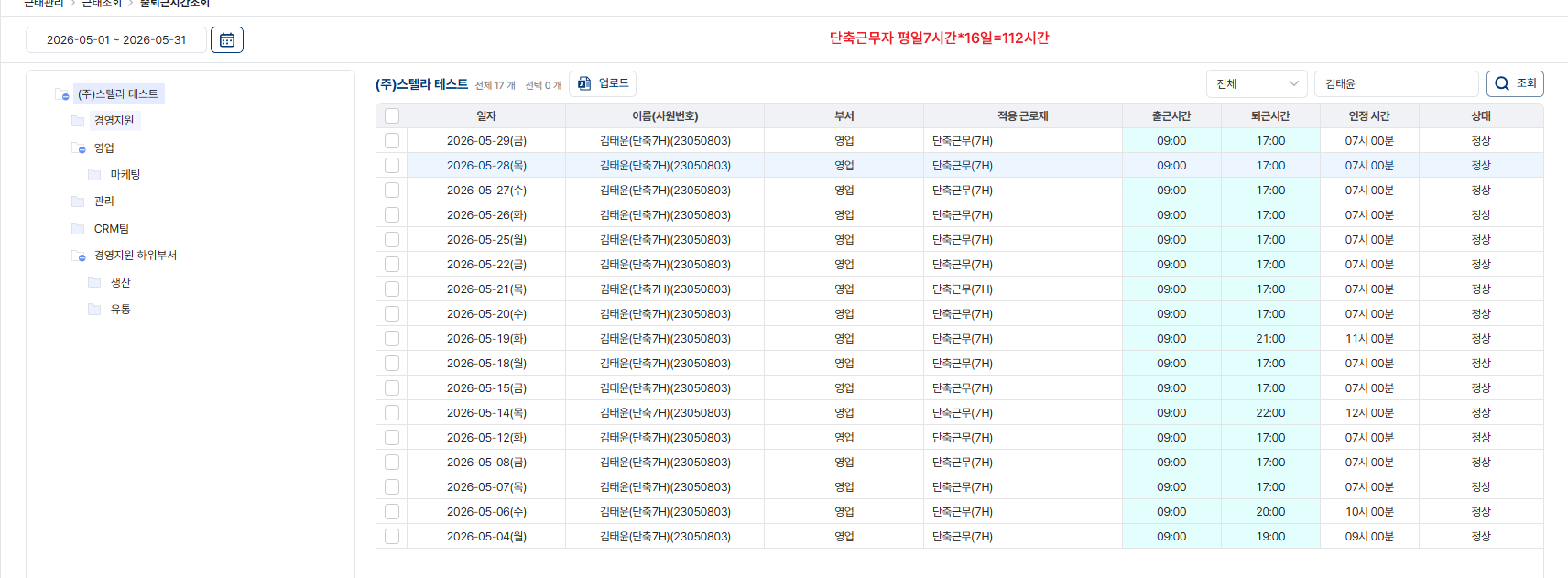Viewport: 1568px width, 578px height.
Task: Open the (주)스텔라 테스트 root folder icon
Action: [61, 94]
